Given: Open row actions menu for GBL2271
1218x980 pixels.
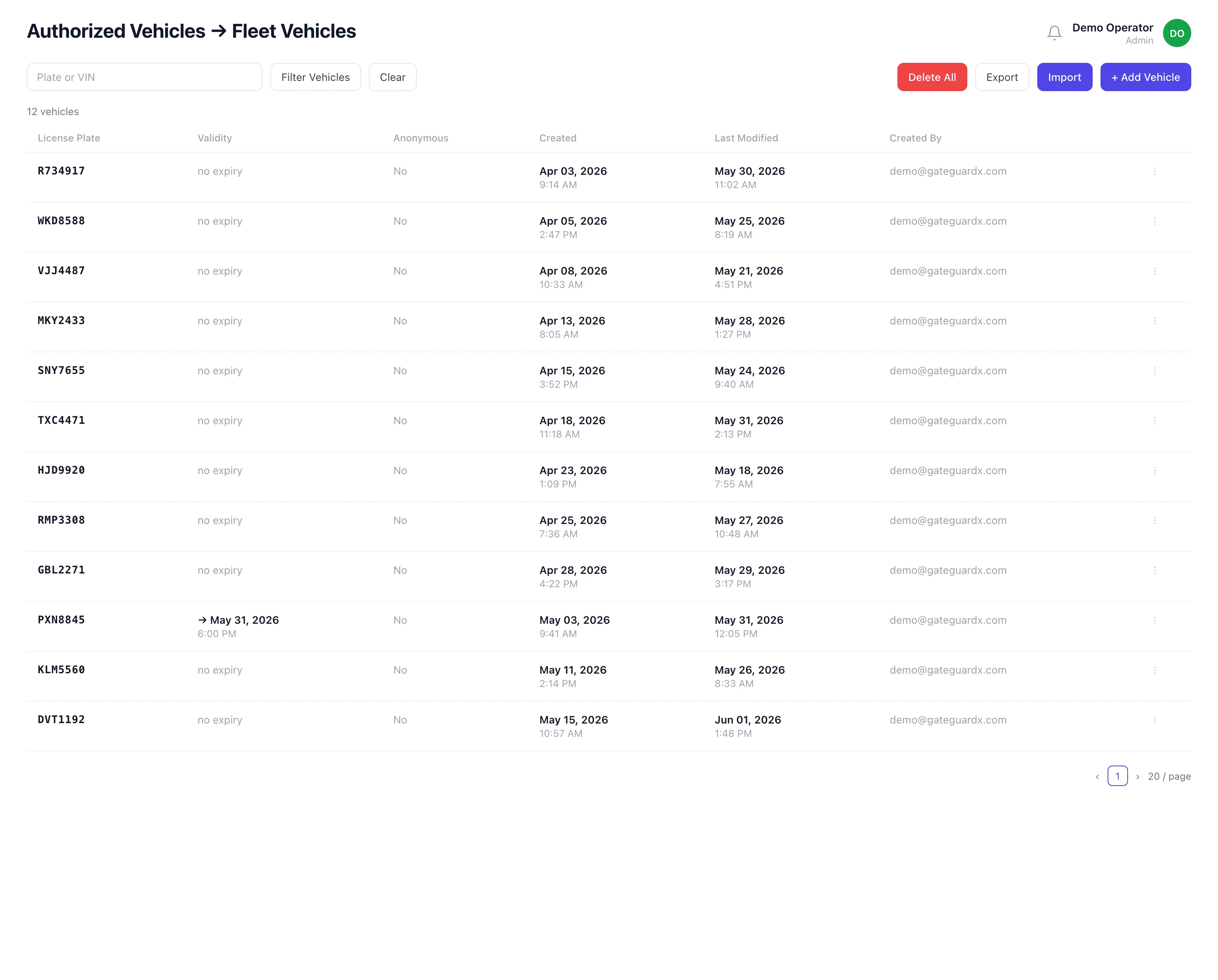Looking at the screenshot, I should pyautogui.click(x=1155, y=570).
